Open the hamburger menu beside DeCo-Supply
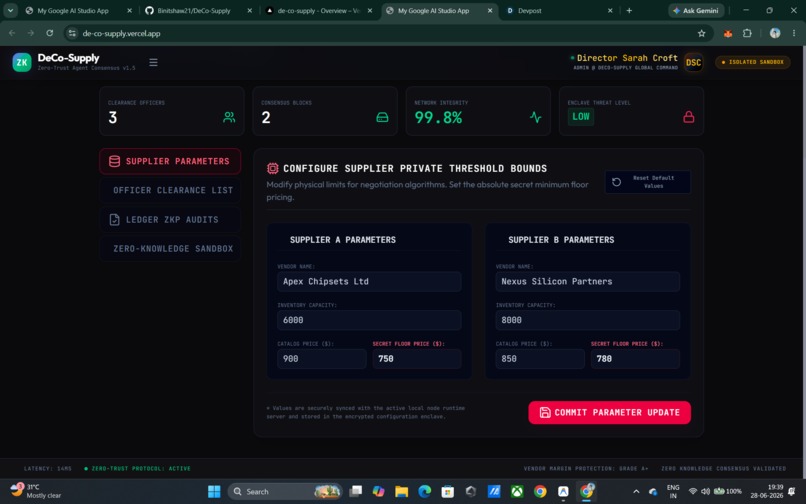 [x=153, y=62]
